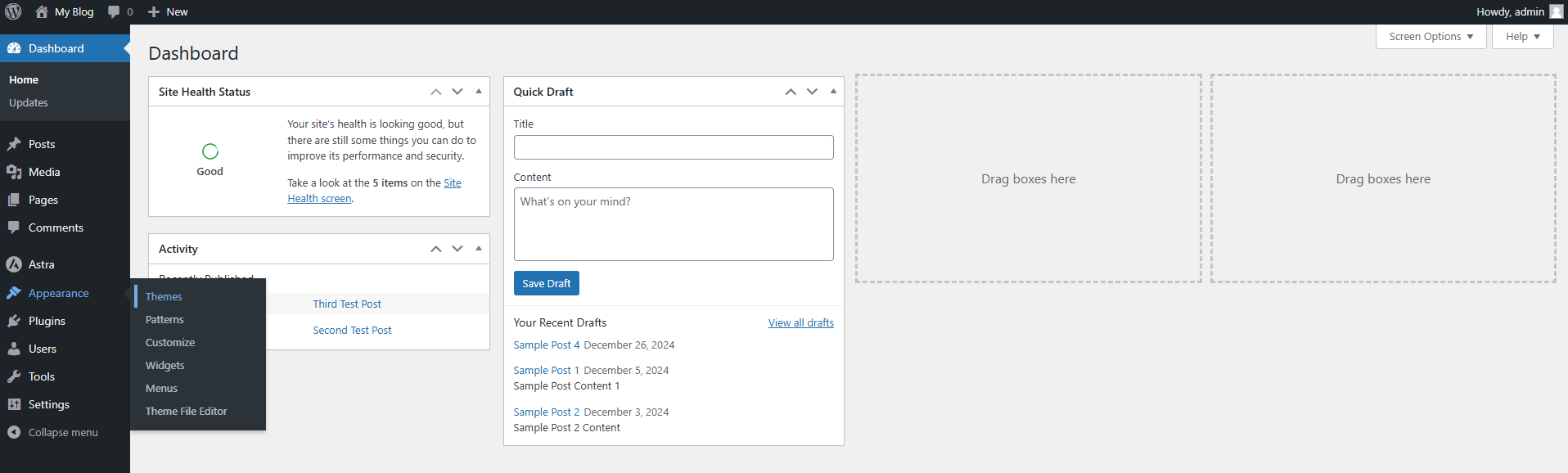The width and height of the screenshot is (1568, 473).
Task: Open the Plugins menu label
Action: tap(47, 321)
